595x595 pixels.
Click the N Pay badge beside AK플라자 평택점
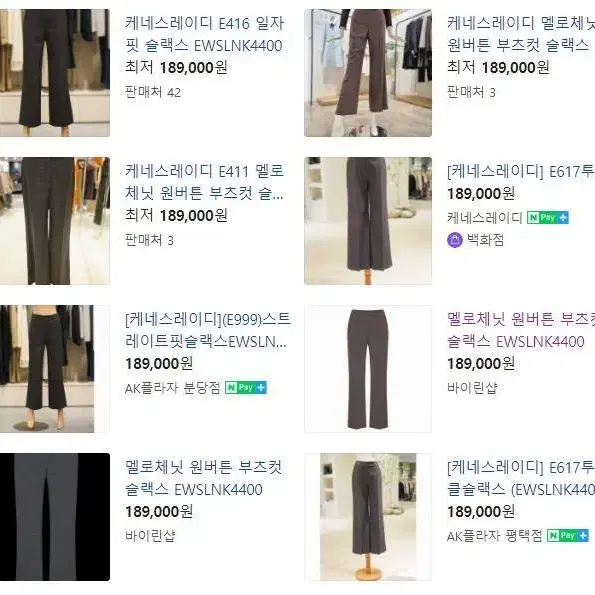[568, 535]
